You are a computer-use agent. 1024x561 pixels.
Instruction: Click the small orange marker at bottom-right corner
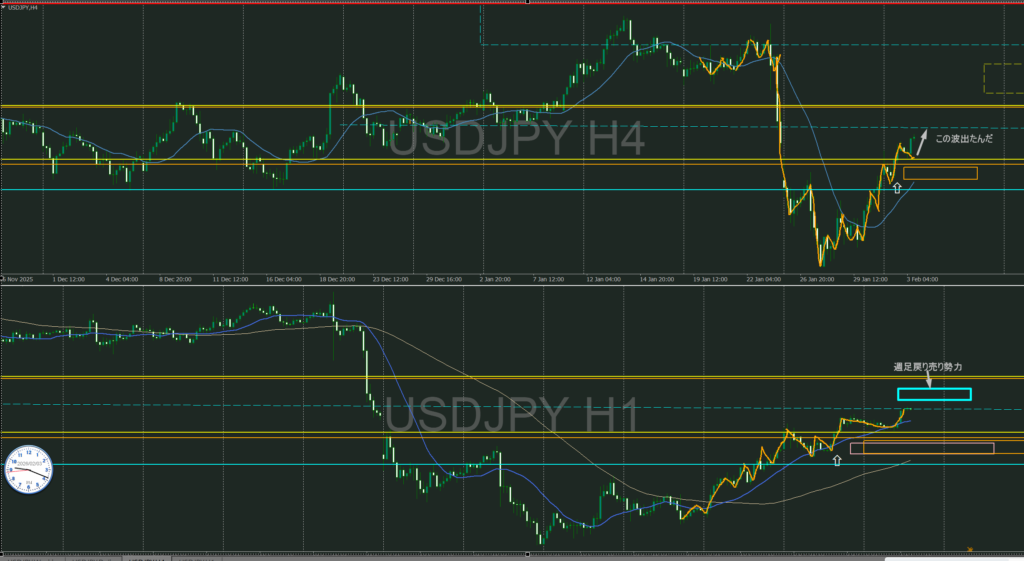coord(970,548)
